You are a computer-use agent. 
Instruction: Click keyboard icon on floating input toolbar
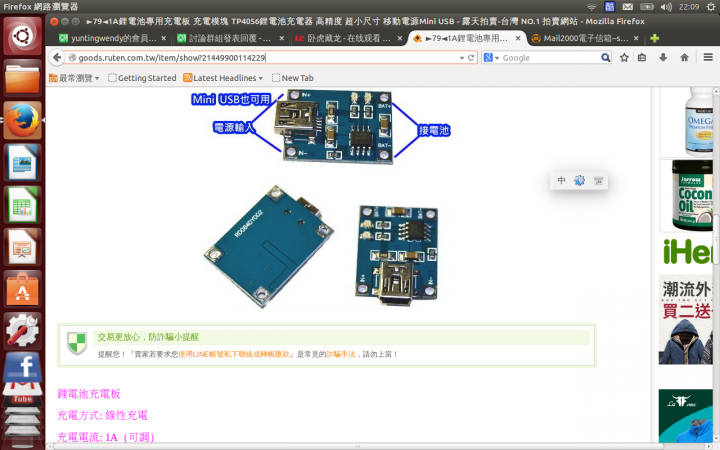[598, 180]
